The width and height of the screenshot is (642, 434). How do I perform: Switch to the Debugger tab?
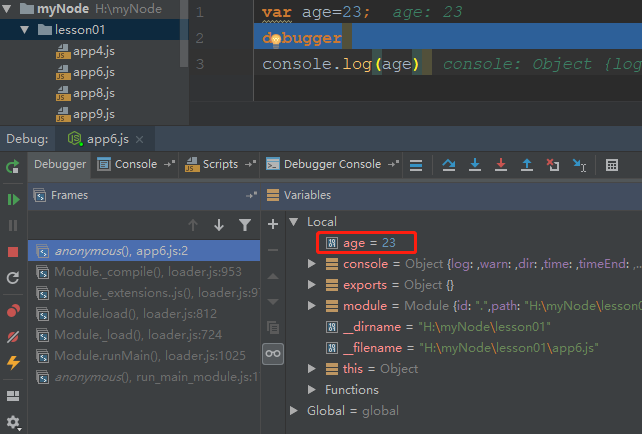[x=60, y=164]
